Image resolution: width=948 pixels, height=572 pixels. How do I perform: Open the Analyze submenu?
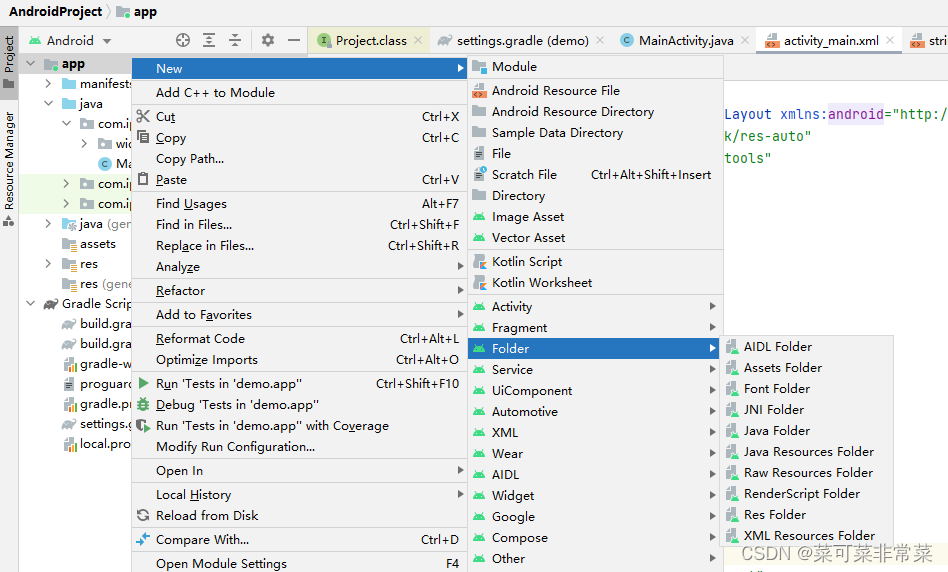[x=299, y=267]
